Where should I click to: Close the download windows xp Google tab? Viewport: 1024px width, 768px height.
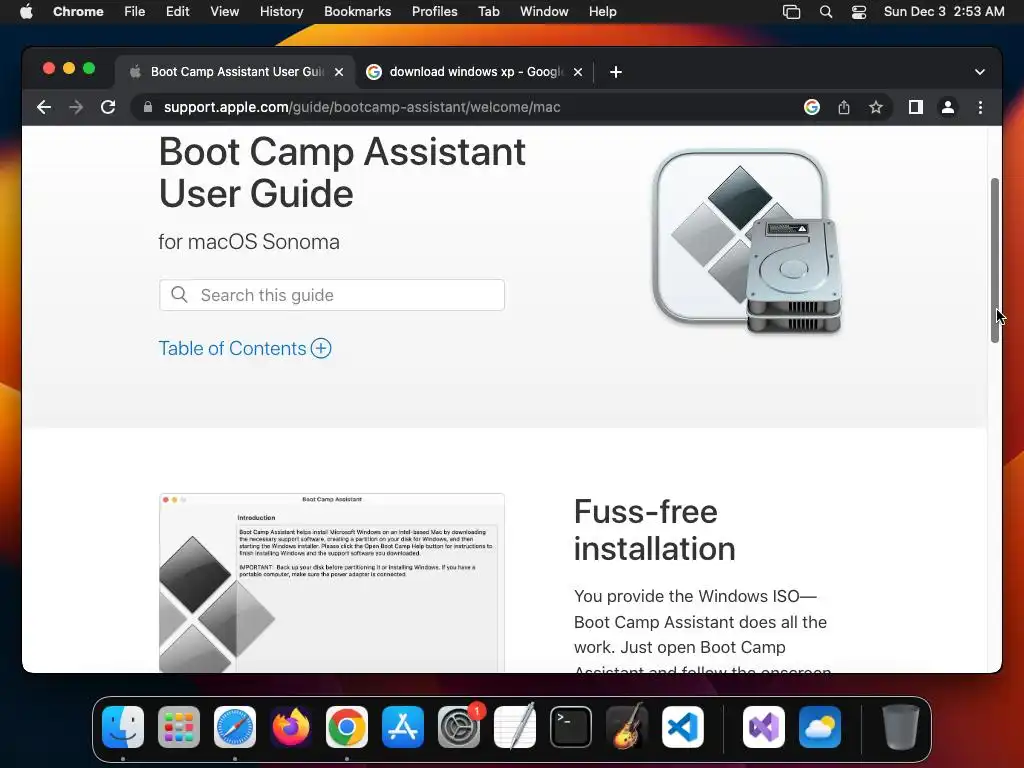[578, 72]
